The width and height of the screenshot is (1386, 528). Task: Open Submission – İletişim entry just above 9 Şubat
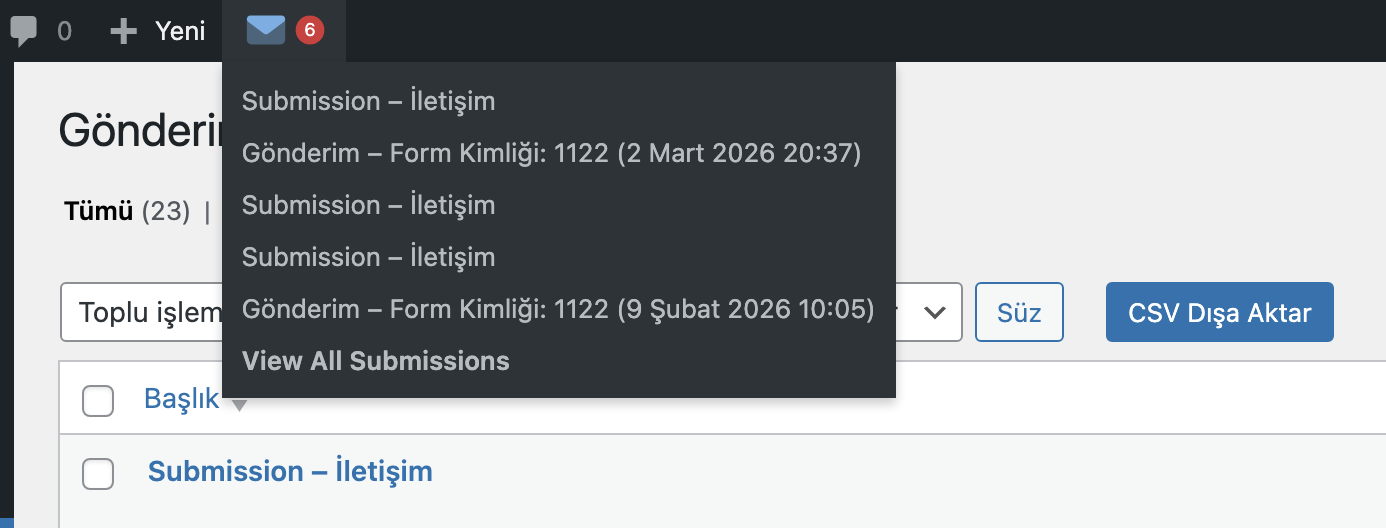pos(368,257)
